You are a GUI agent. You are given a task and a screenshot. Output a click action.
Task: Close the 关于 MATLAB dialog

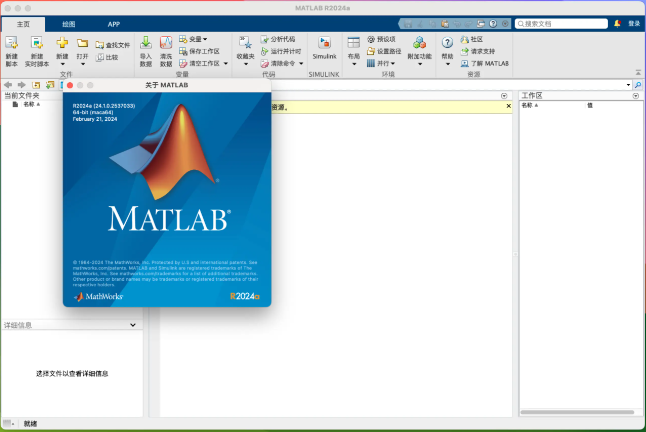69,85
